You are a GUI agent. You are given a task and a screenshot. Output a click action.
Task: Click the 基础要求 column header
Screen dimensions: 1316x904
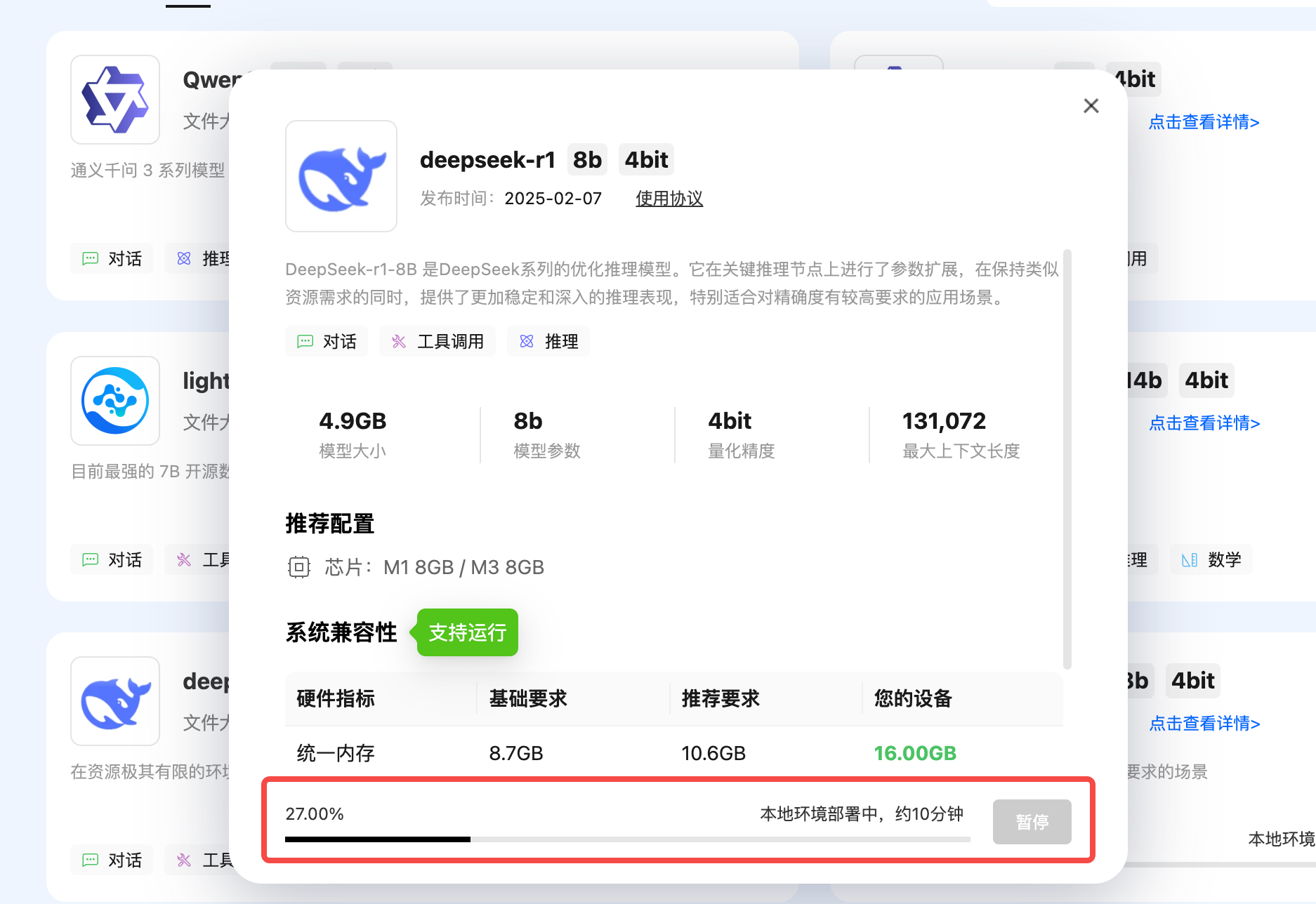click(x=528, y=698)
